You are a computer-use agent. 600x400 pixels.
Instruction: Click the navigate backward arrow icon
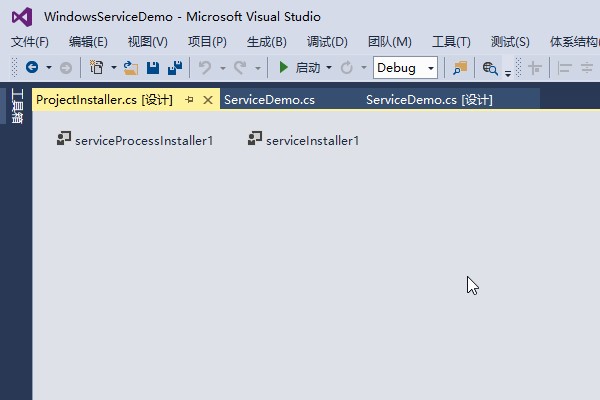(31, 68)
